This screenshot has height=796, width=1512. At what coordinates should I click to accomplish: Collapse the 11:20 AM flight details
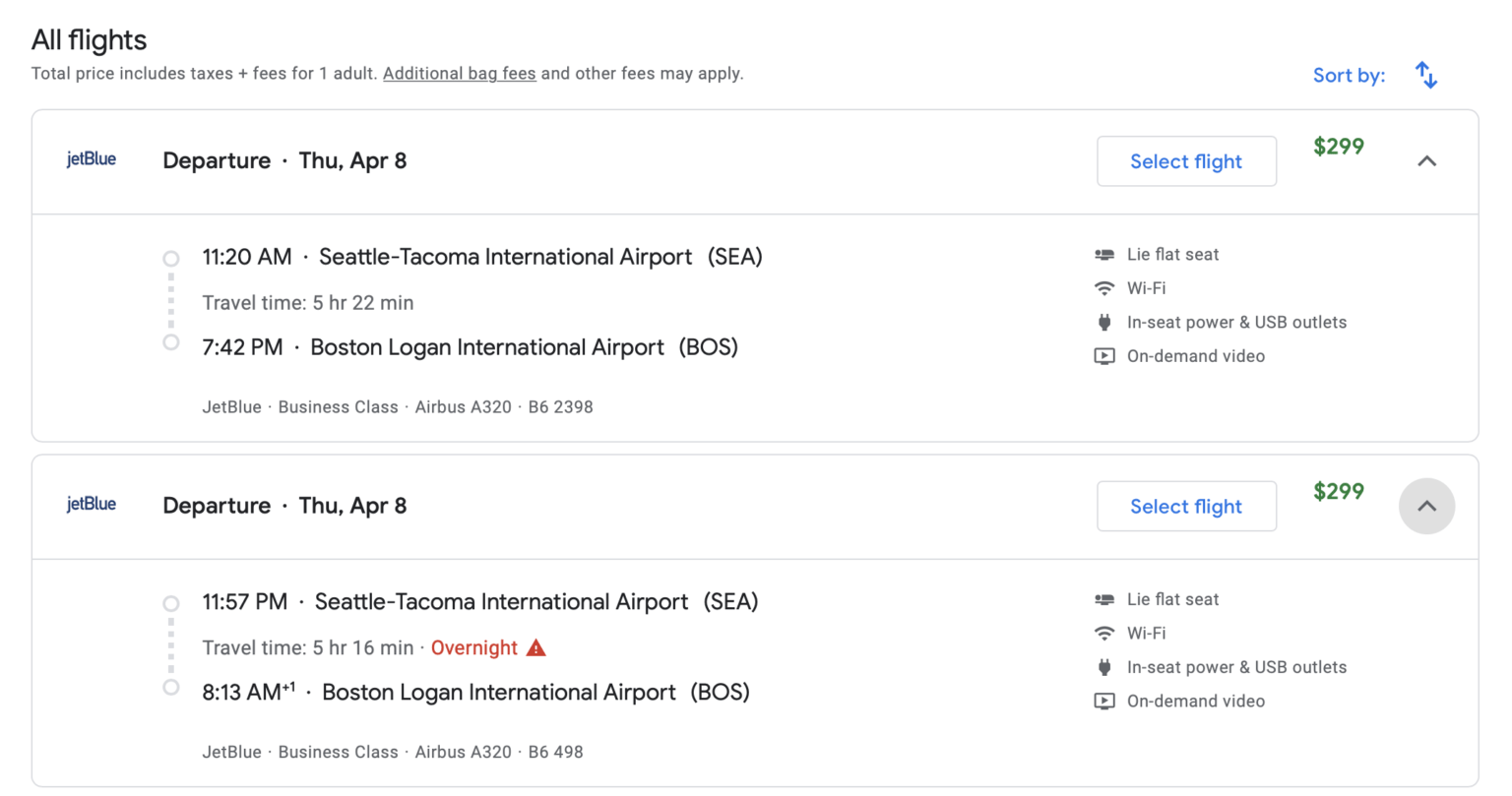[x=1426, y=161]
